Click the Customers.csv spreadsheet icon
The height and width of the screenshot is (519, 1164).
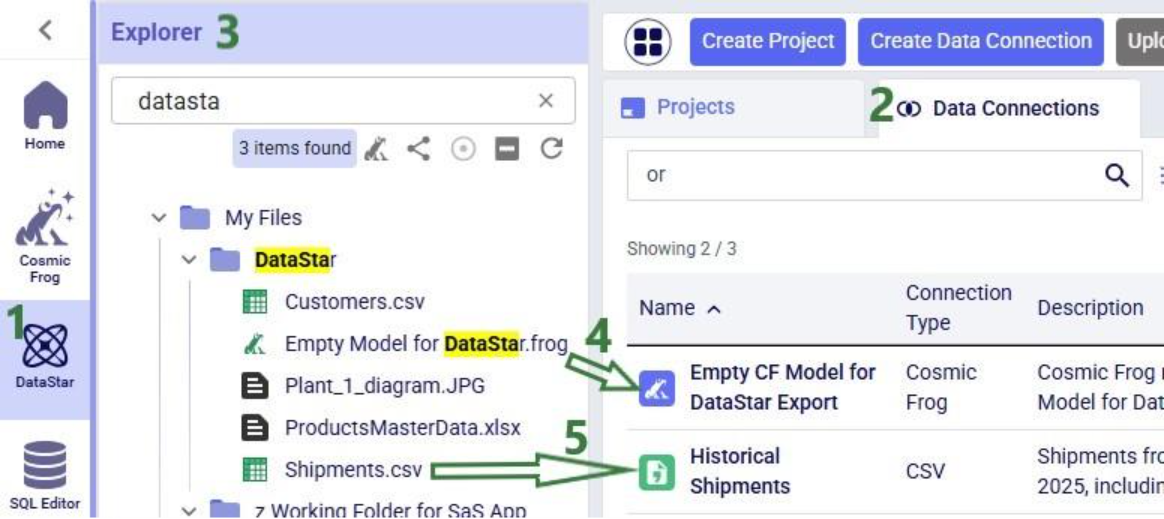coord(255,301)
